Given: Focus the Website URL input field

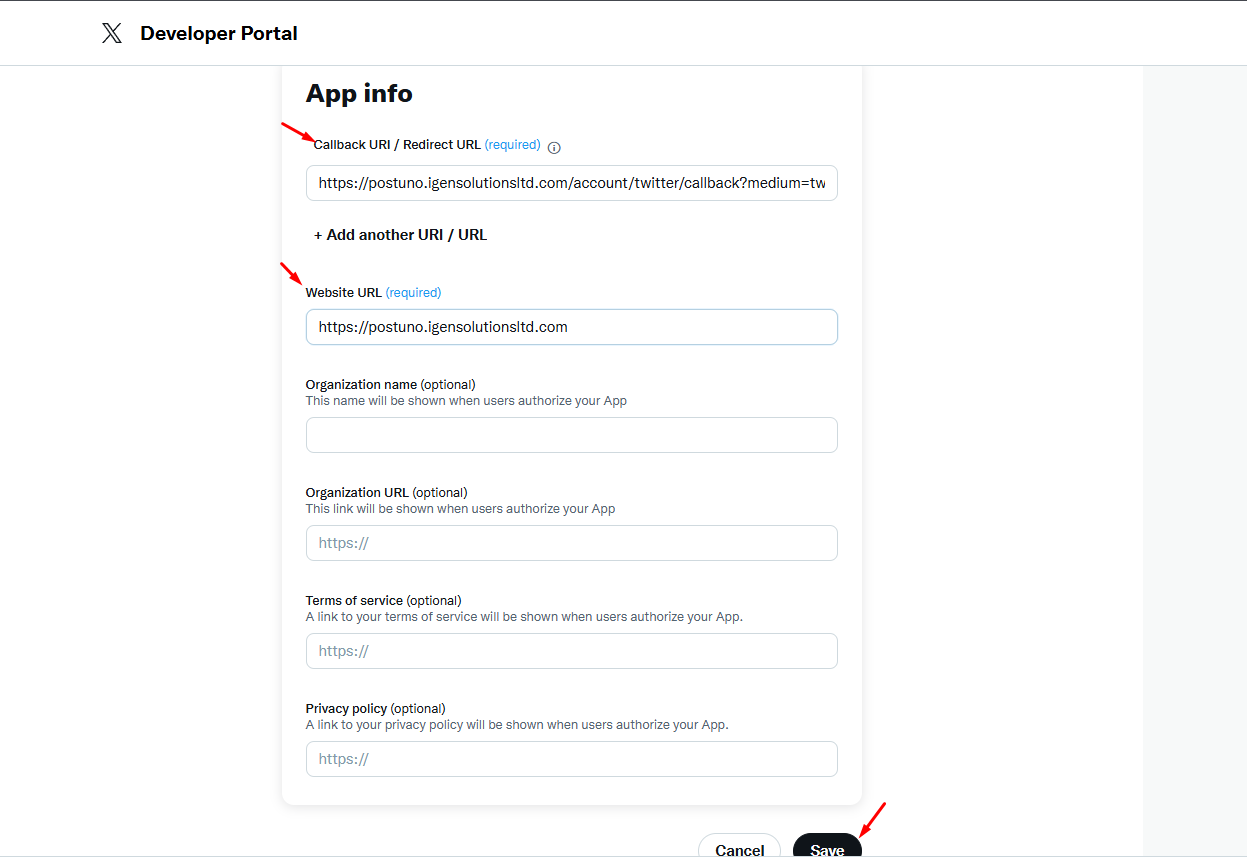Looking at the screenshot, I should [571, 327].
